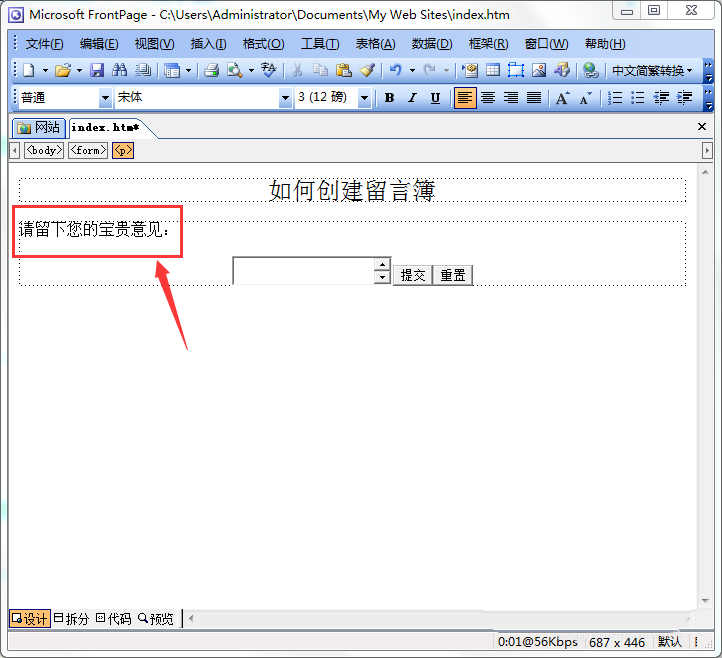Viewport: 722px width, 658px height.
Task: Expand standard toolbar options chevron
Action: click(x=709, y=71)
